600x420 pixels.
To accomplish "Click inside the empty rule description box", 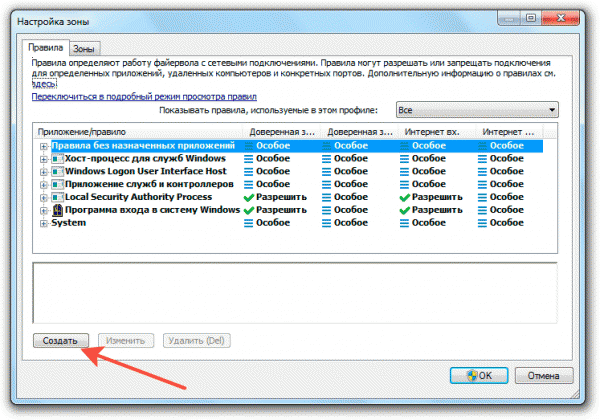I will coord(295,293).
